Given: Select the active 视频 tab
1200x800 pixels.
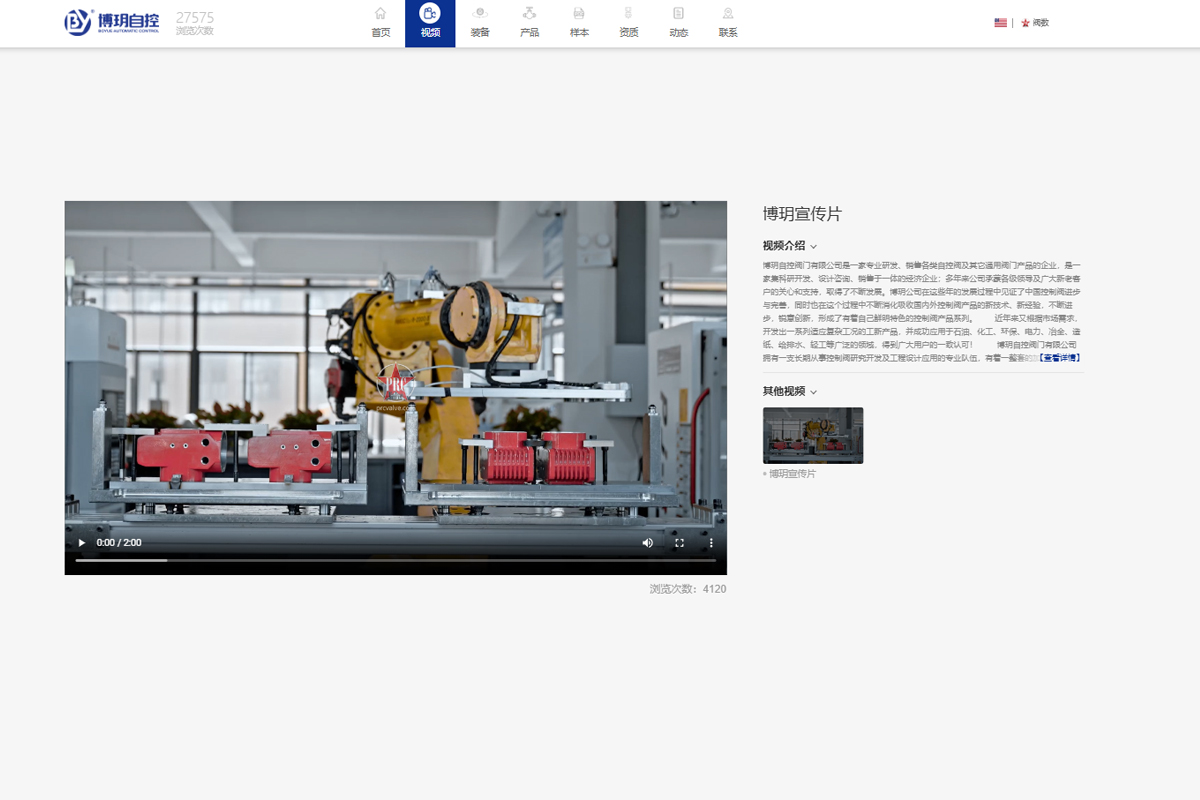Looking at the screenshot, I should (x=430, y=23).
